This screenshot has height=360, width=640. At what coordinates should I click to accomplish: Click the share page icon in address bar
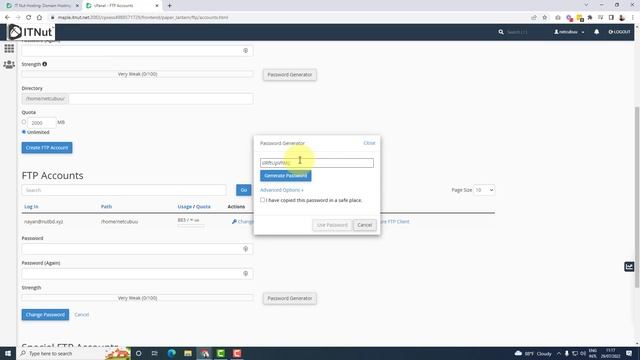tap(534, 18)
